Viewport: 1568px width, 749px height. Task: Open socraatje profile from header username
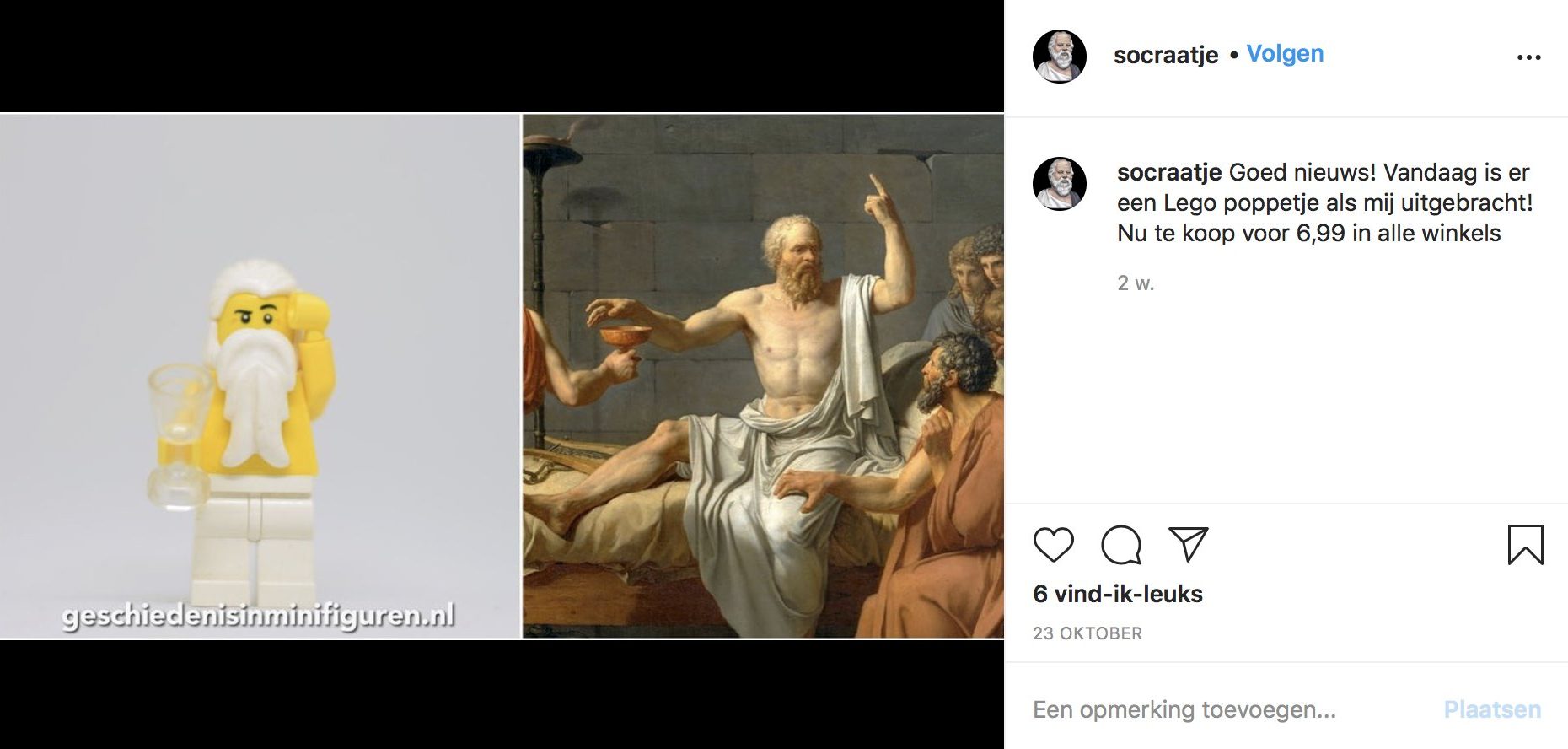[1166, 55]
